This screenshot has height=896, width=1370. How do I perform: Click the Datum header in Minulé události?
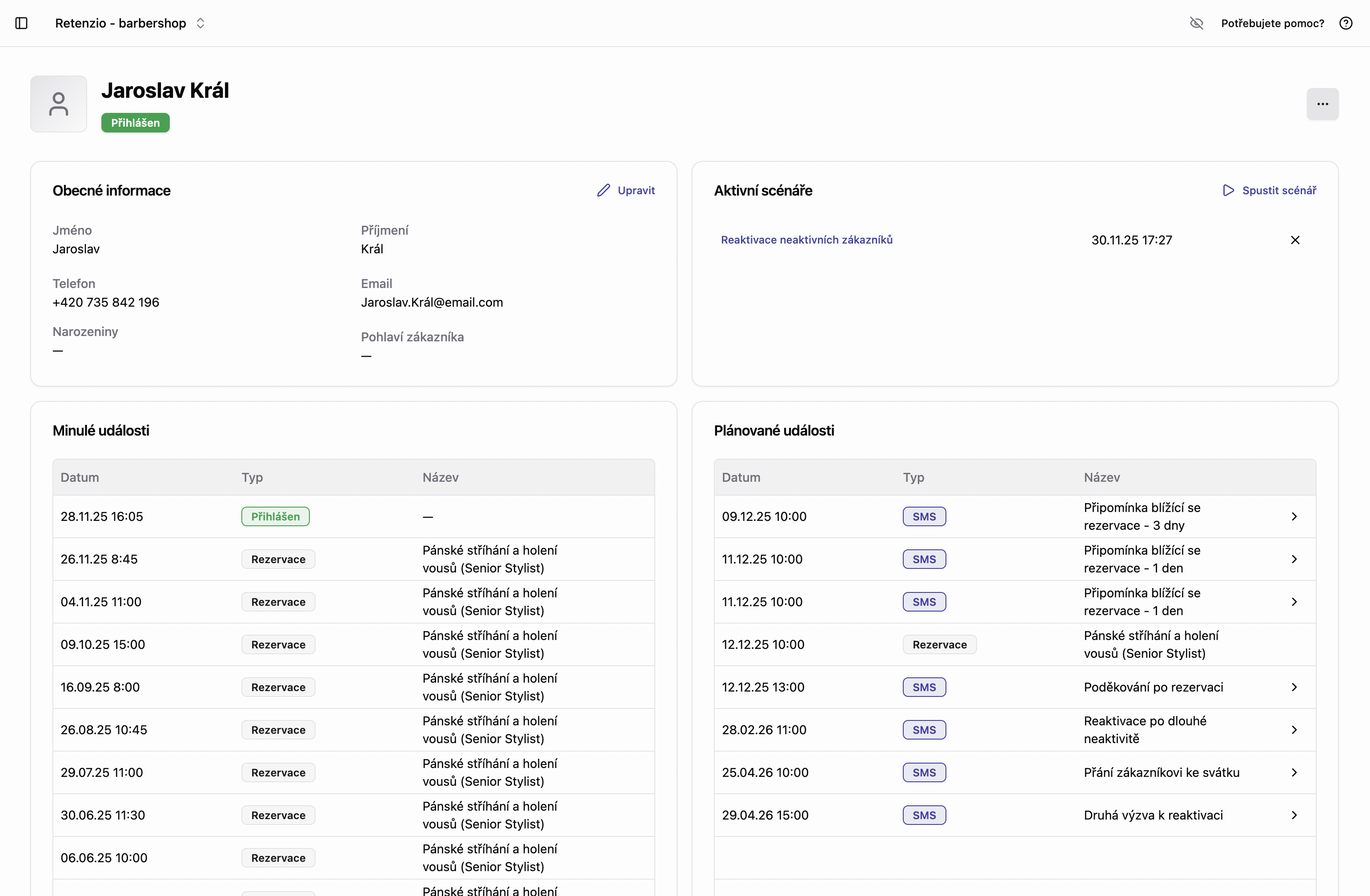[80, 478]
